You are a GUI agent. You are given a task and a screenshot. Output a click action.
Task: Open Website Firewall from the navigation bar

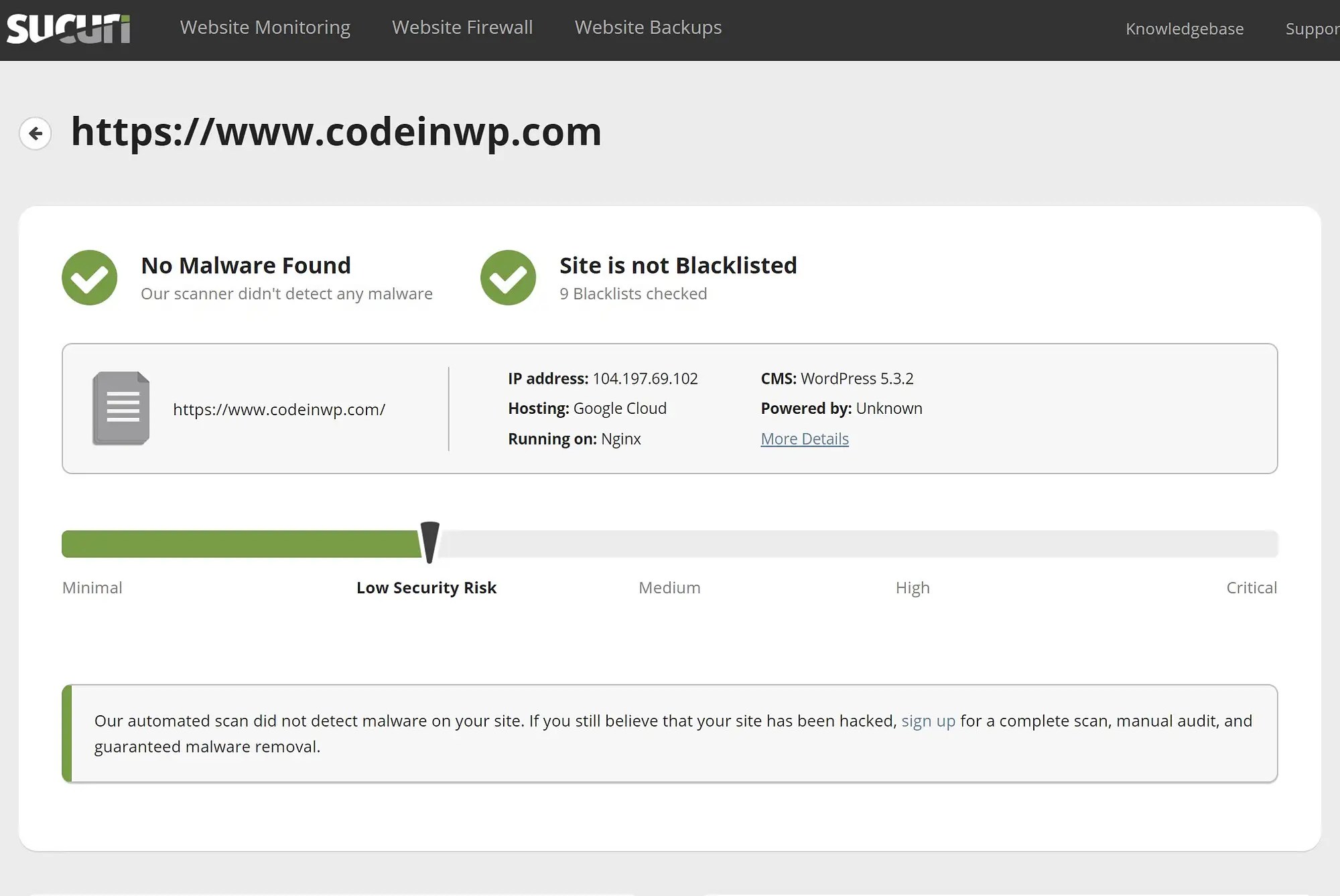(462, 27)
